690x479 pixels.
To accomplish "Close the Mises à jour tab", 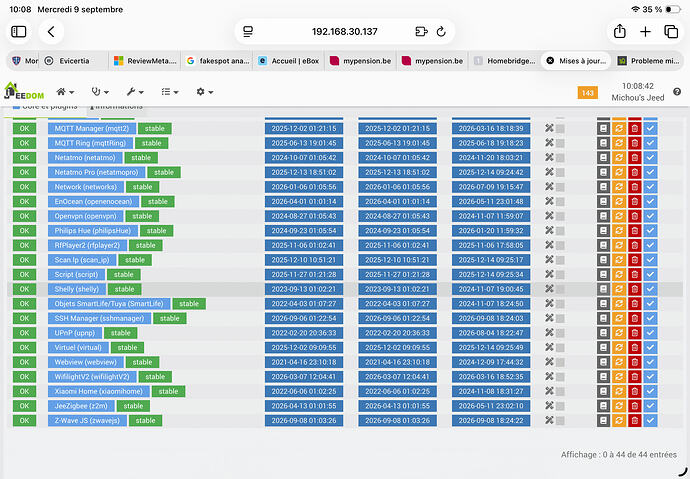I will click(550, 61).
